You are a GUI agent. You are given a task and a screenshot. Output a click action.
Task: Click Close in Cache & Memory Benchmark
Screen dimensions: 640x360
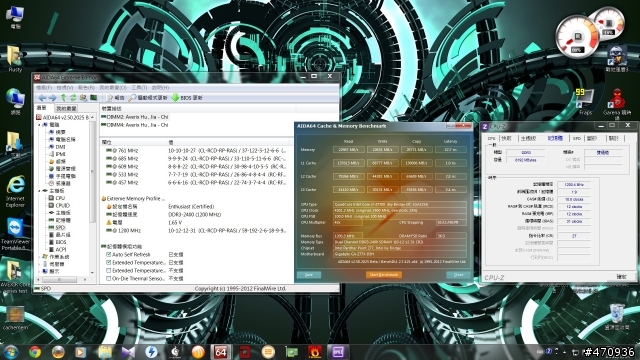click(458, 275)
